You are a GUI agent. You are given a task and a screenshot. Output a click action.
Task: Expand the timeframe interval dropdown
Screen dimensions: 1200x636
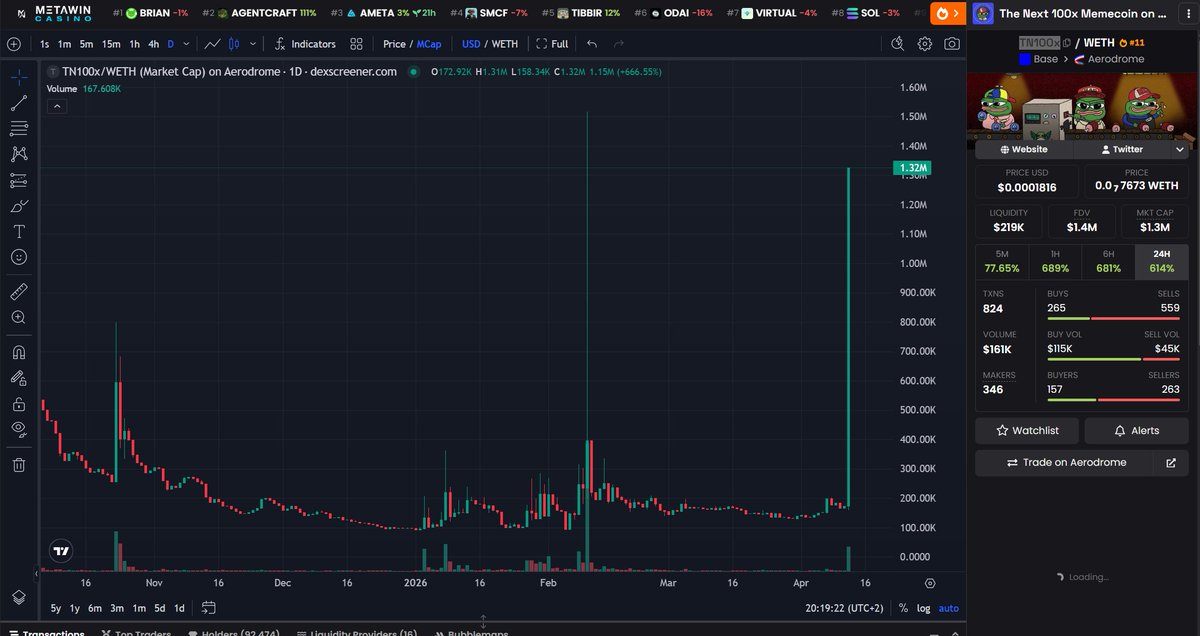pos(185,44)
